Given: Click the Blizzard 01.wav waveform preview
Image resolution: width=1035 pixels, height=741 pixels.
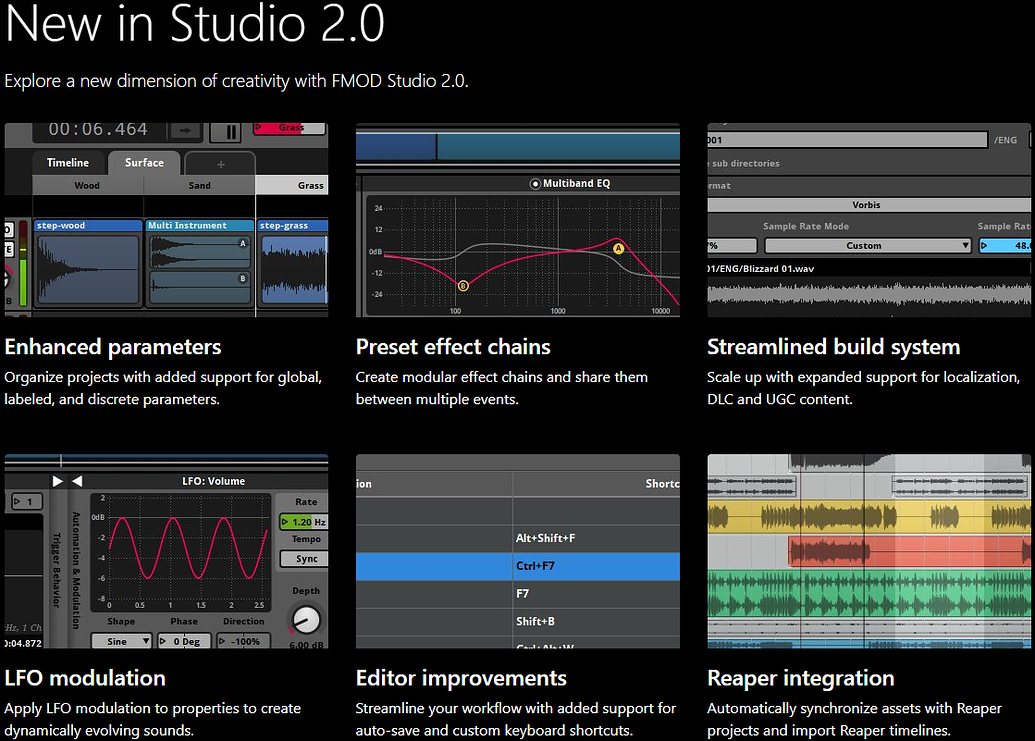Looking at the screenshot, I should (869, 294).
